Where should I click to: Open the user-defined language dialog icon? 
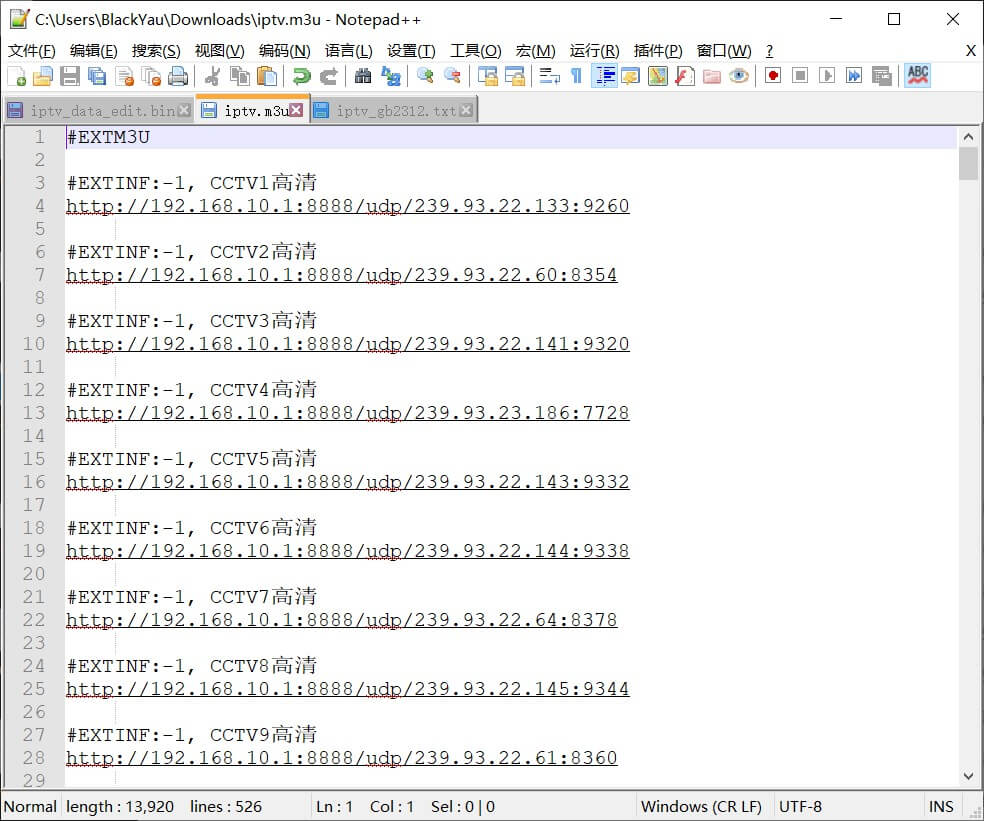point(630,77)
